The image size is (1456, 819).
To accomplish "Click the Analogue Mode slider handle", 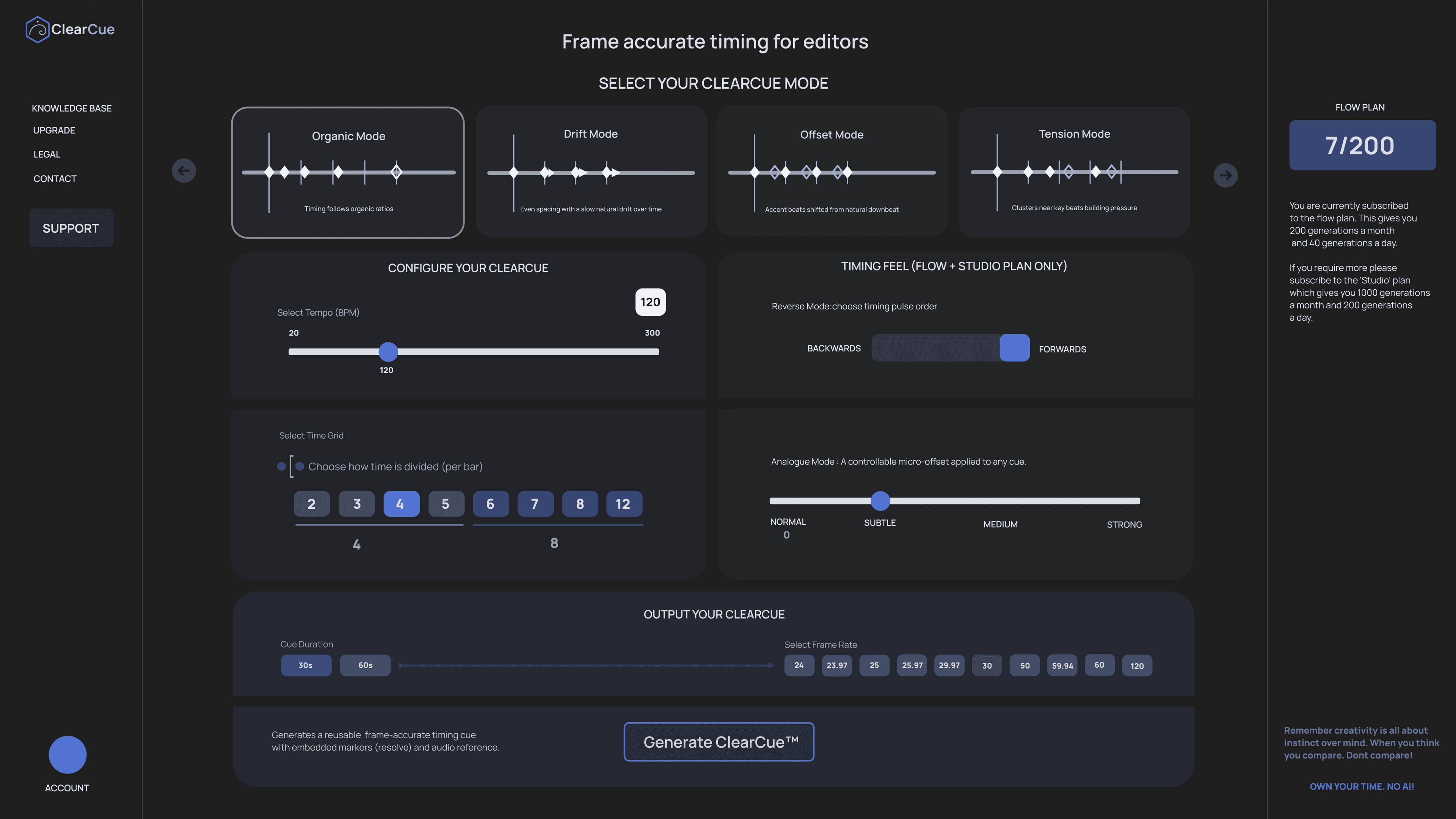I will pyautogui.click(x=880, y=501).
